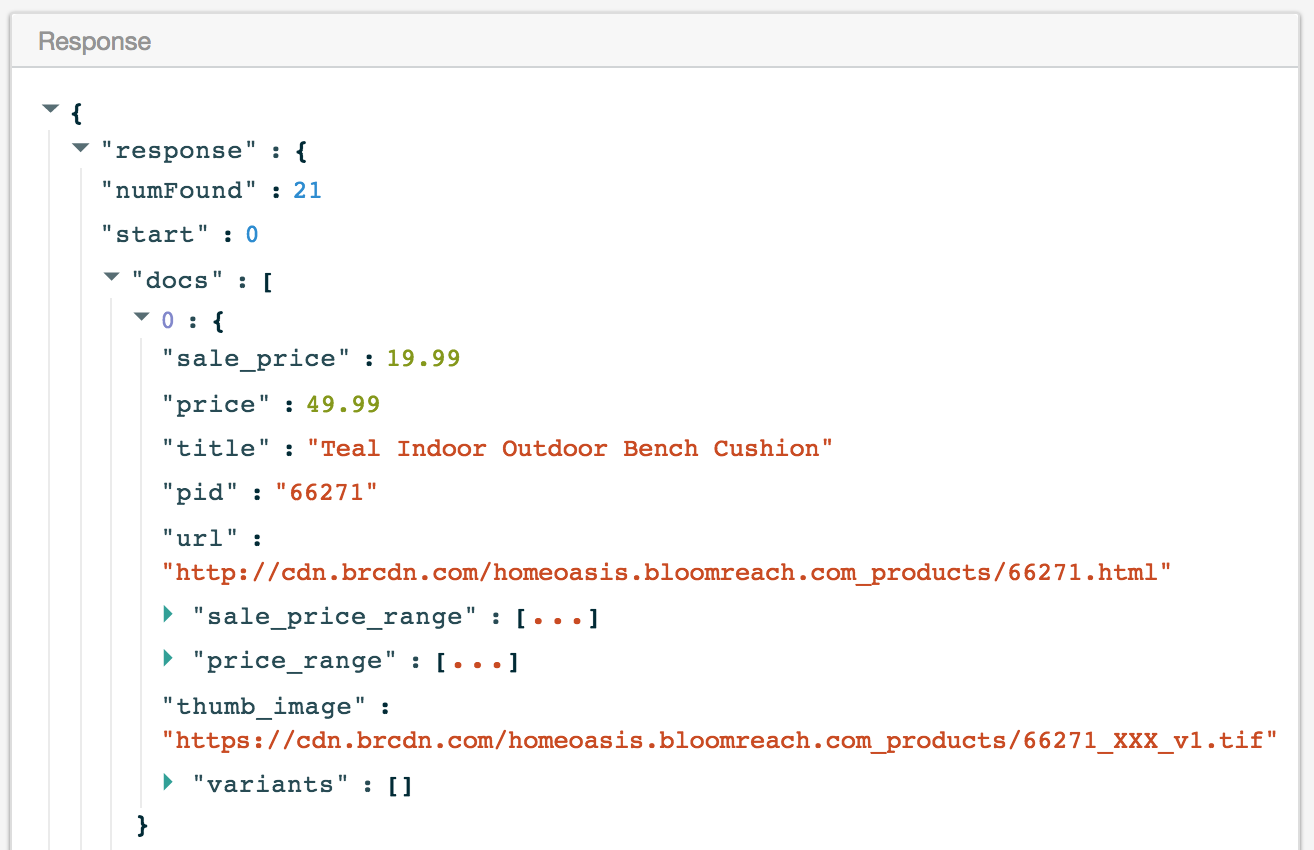Select the "variants" key label
The height and width of the screenshot is (850, 1314).
click(270, 785)
